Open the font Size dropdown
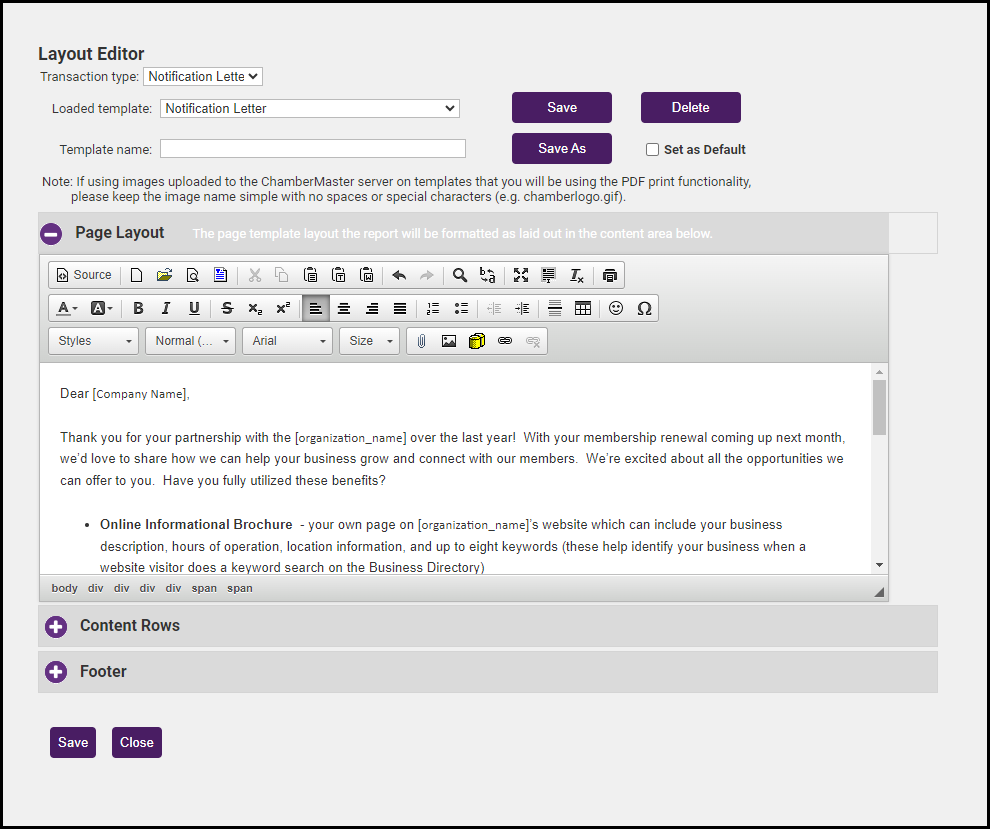This screenshot has width=990, height=829. click(369, 341)
